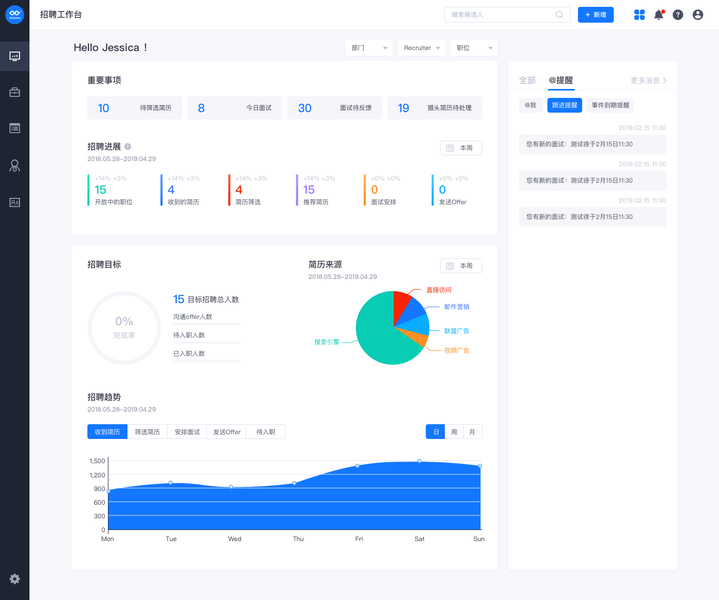
Task: Click calendar icon in 招聘进展 本周 picker
Action: [x=450, y=148]
